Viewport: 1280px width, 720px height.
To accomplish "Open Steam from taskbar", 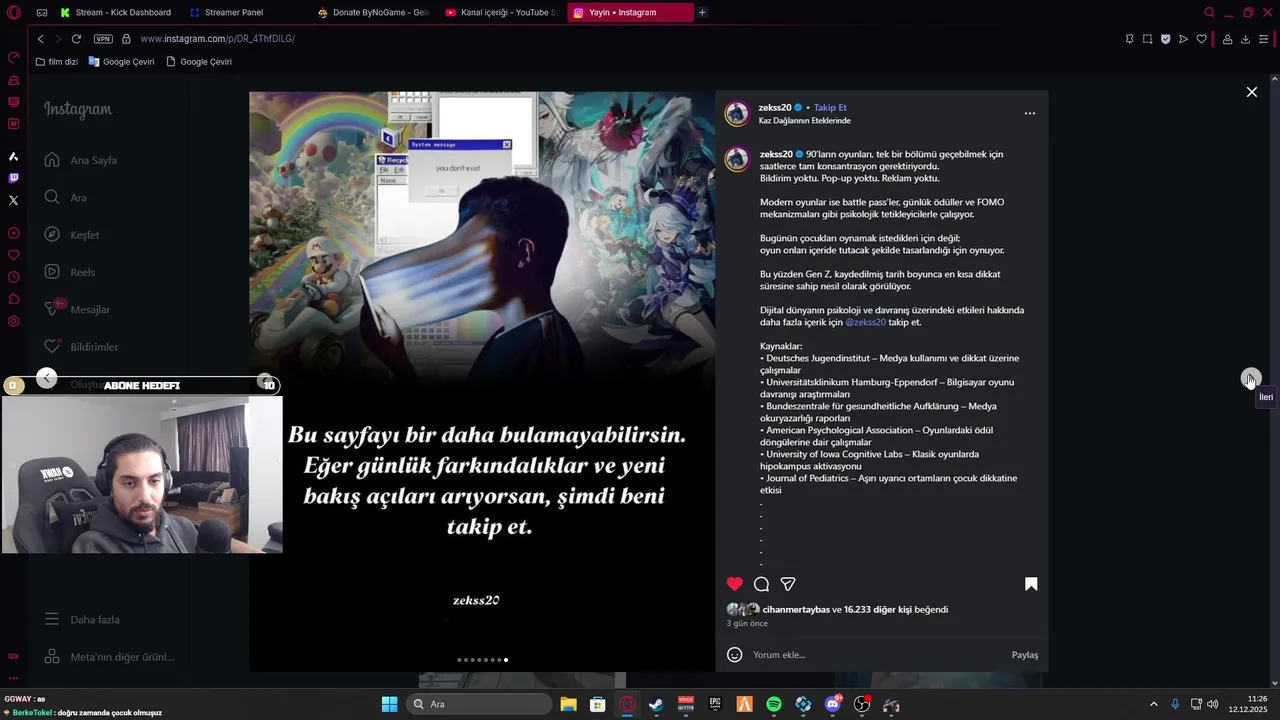I will [656, 704].
